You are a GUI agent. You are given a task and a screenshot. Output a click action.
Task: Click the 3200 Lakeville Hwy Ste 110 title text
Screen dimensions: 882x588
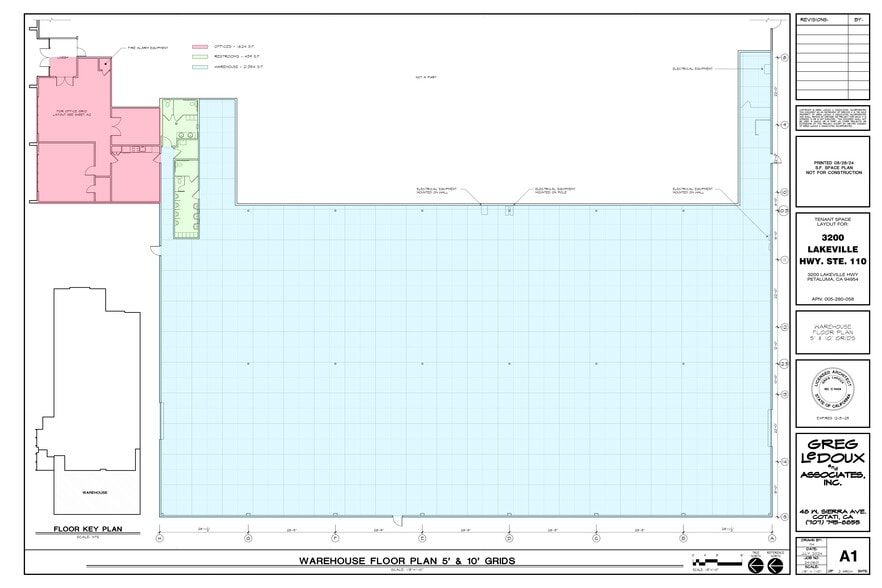point(835,251)
